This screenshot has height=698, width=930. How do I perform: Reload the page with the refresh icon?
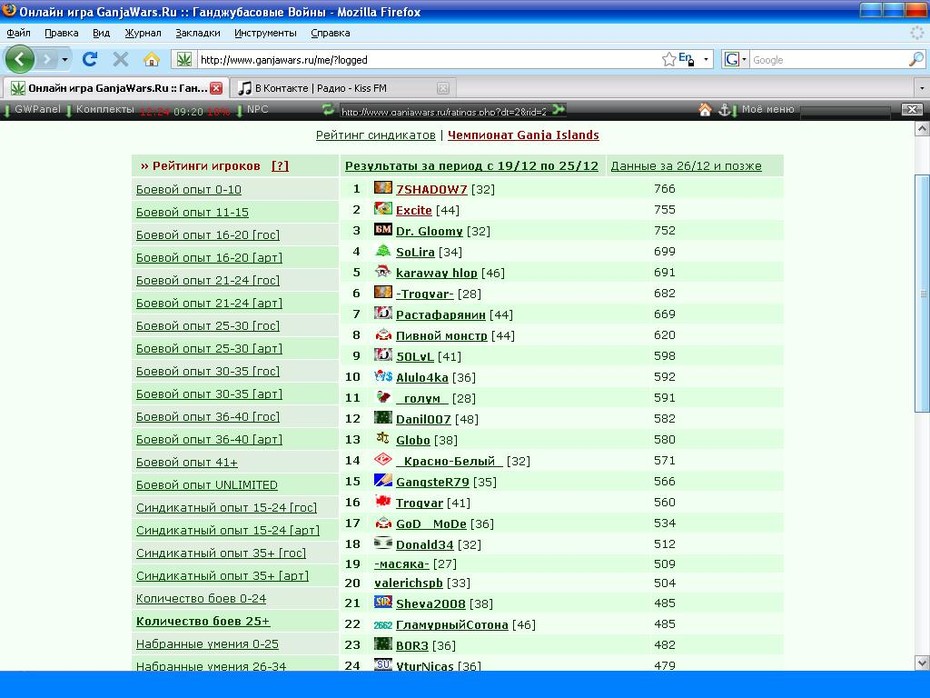pyautogui.click(x=90, y=59)
